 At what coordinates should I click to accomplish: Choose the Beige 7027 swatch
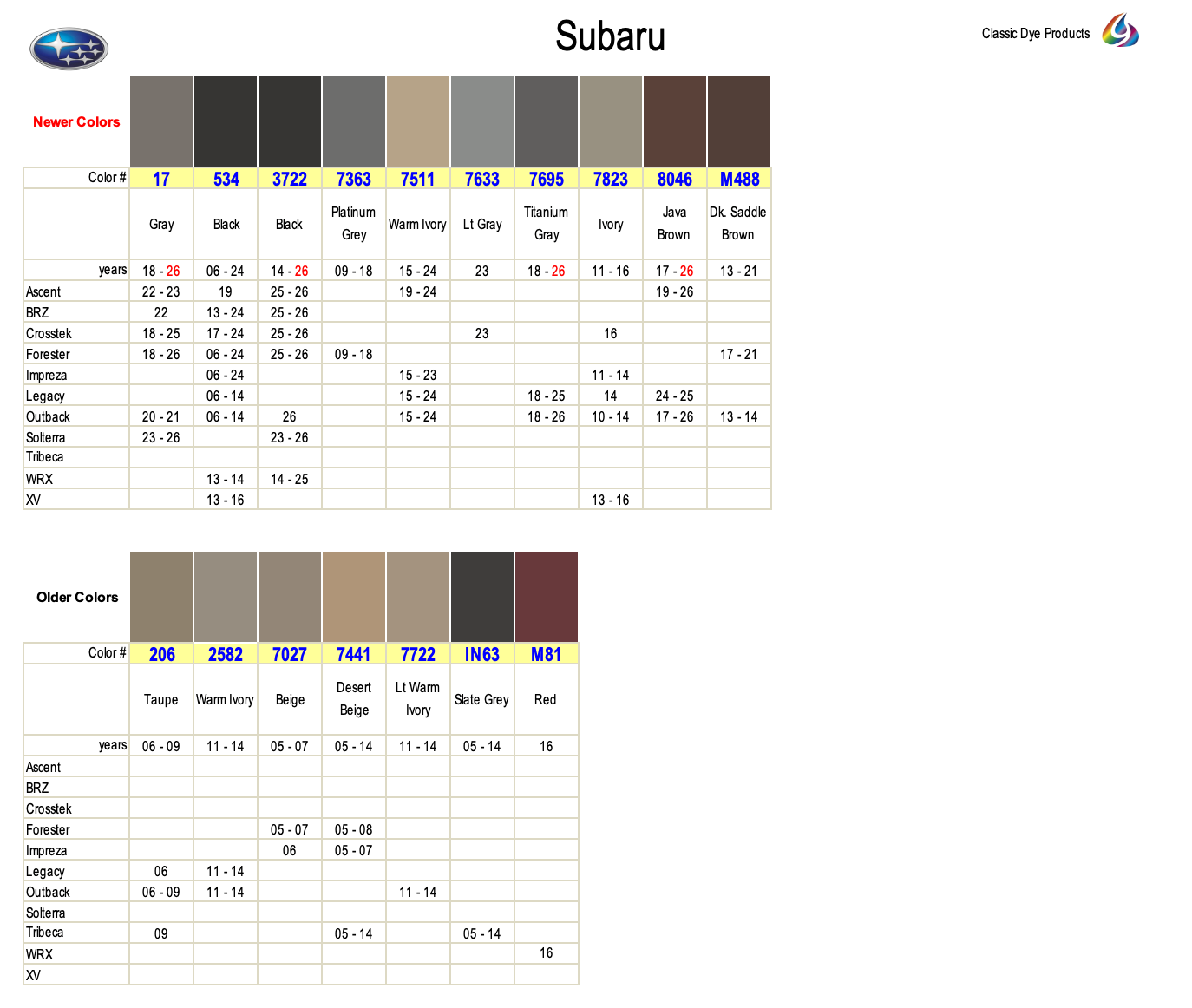coord(290,597)
